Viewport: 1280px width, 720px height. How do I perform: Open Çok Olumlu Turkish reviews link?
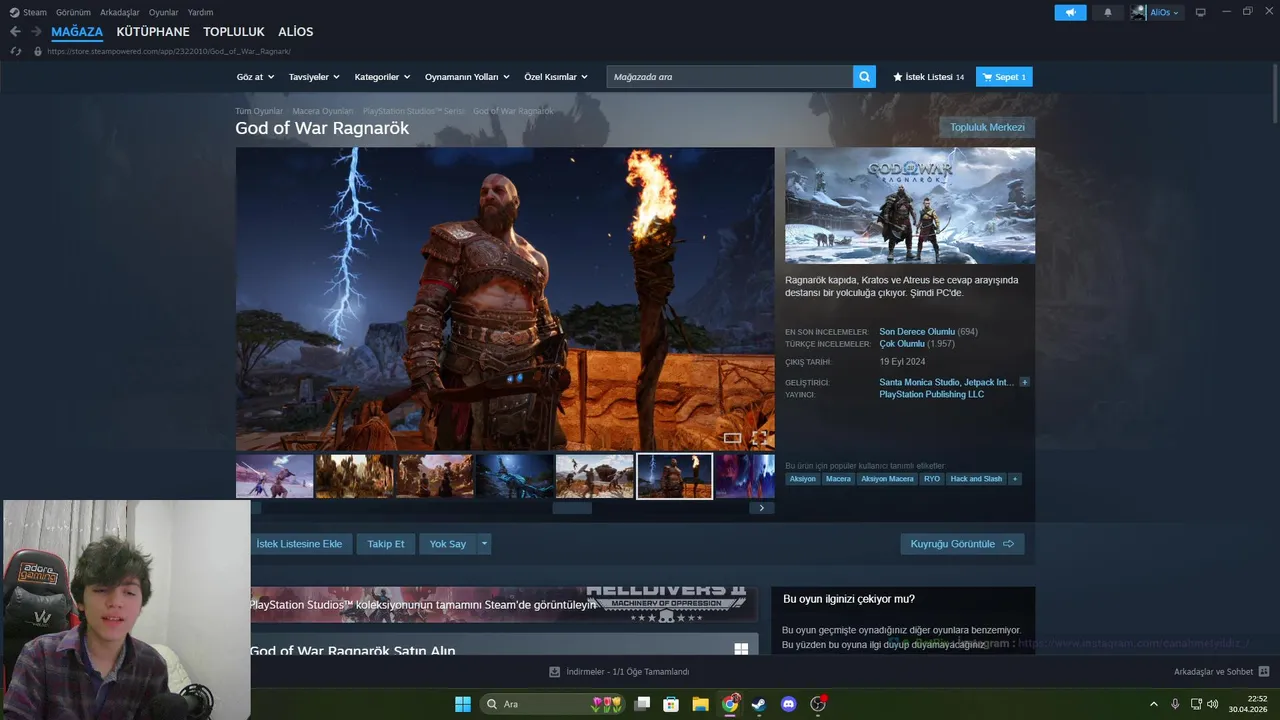click(x=902, y=343)
